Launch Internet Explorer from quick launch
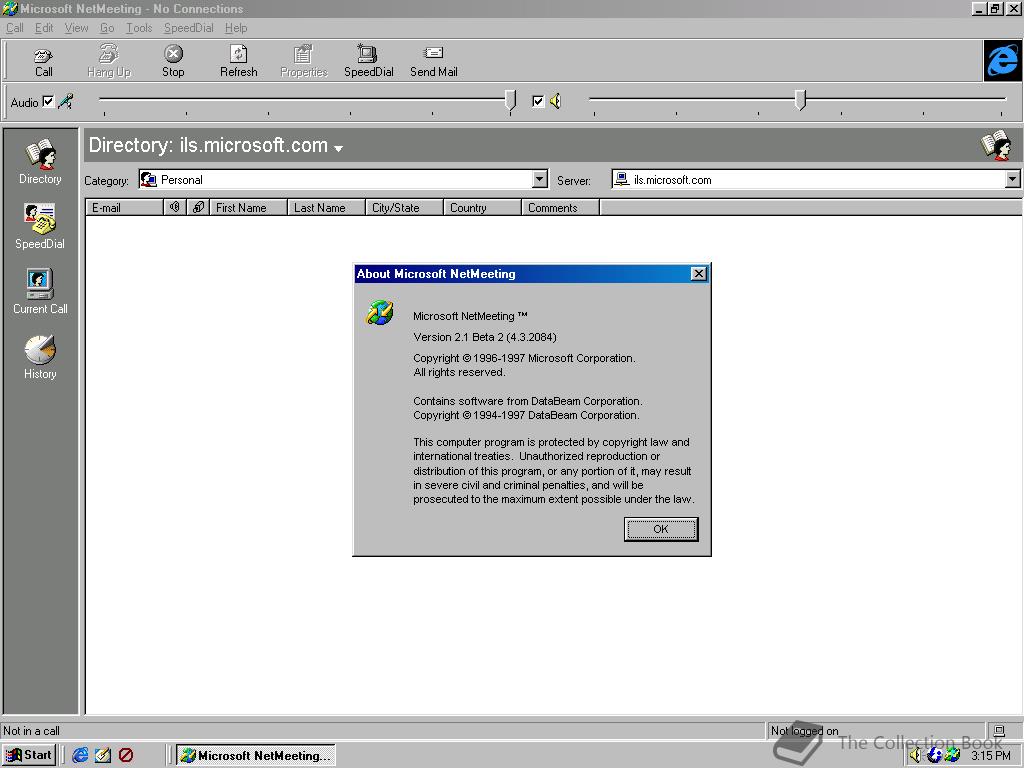This screenshot has height=768, width=1024. [x=80, y=755]
